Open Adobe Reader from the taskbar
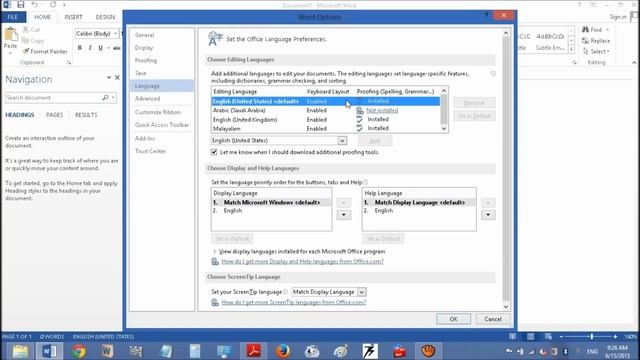The image size is (640, 360). [253, 351]
